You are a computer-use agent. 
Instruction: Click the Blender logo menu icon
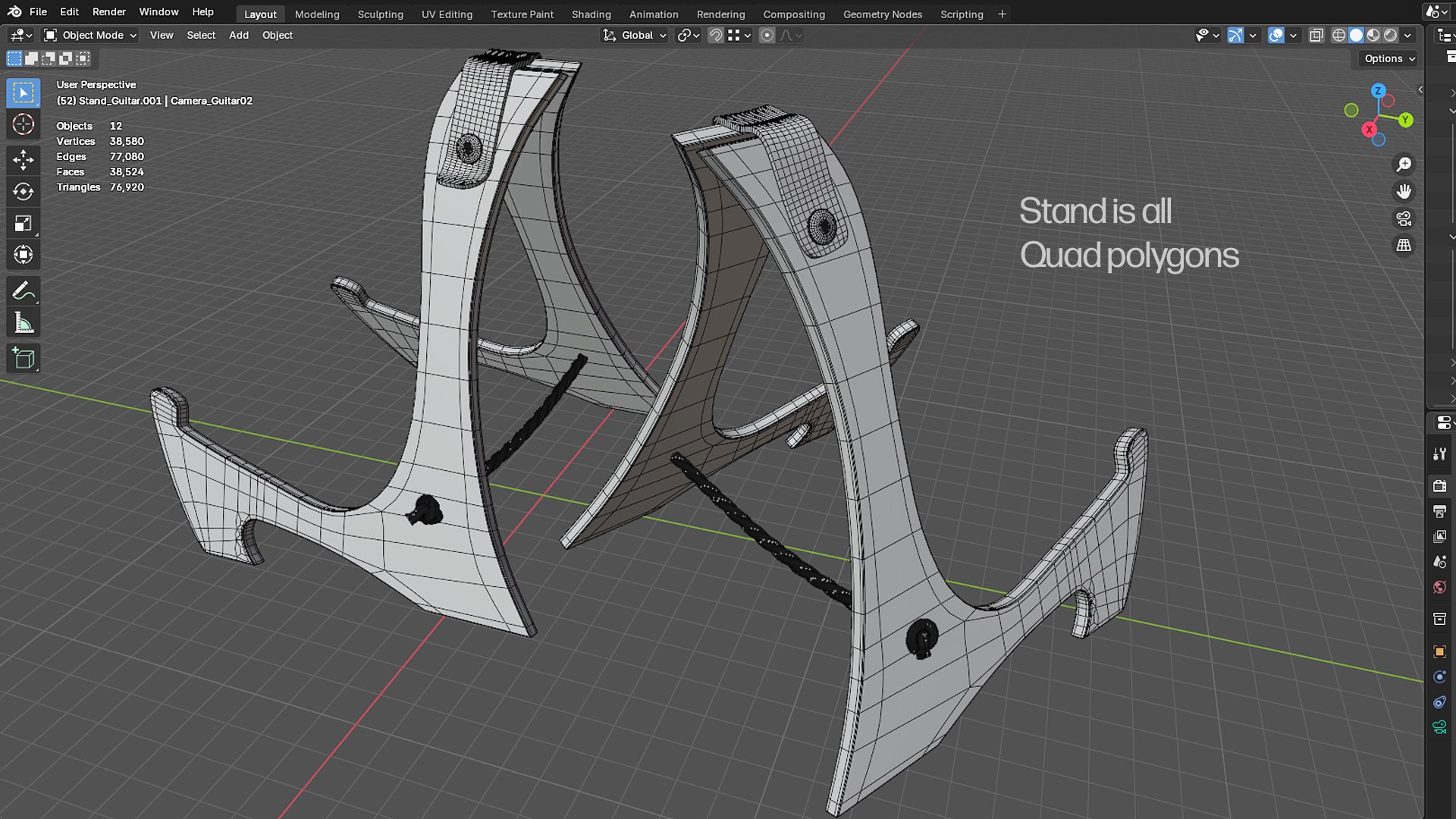coord(14,11)
